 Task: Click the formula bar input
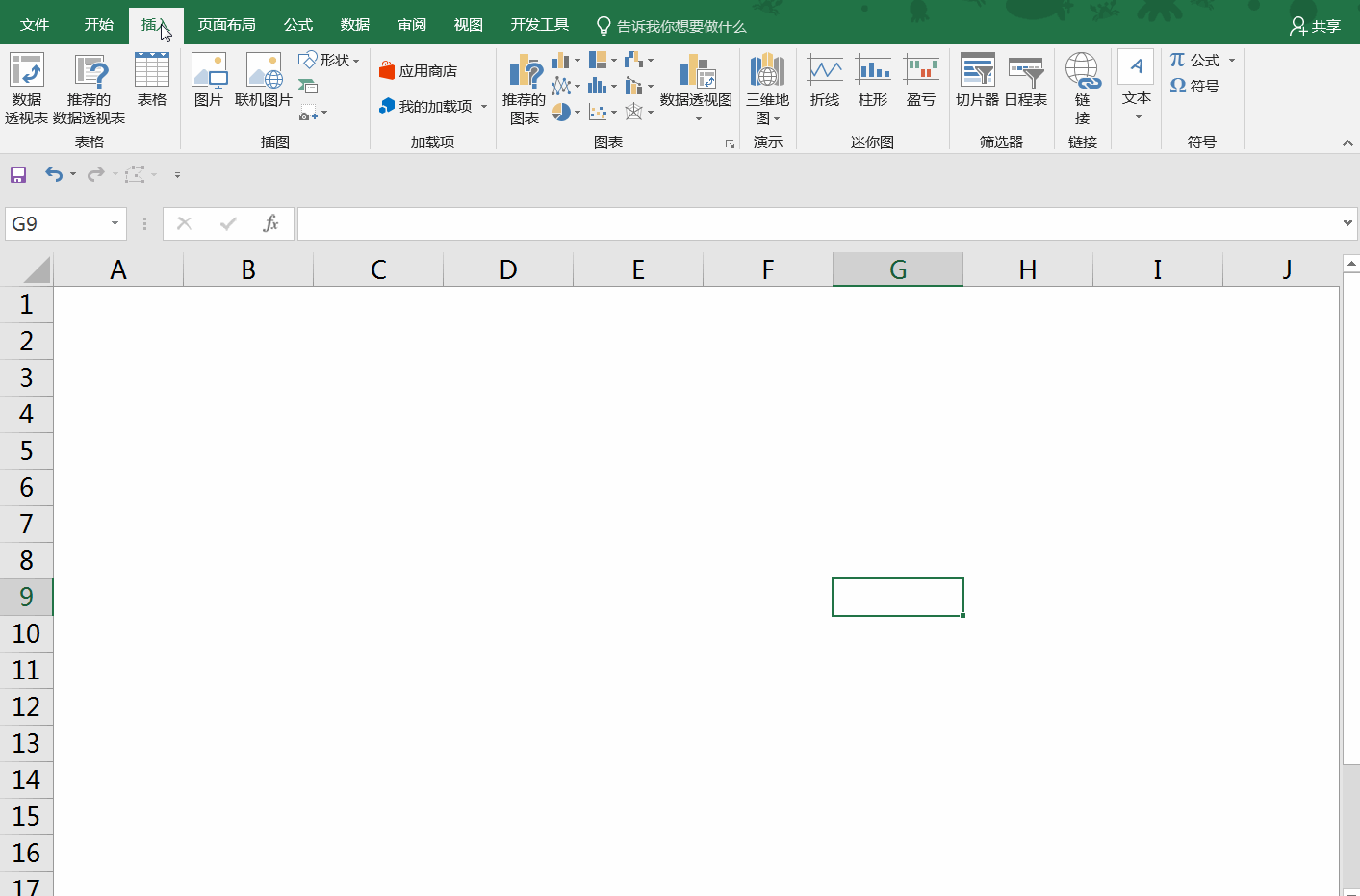(818, 223)
